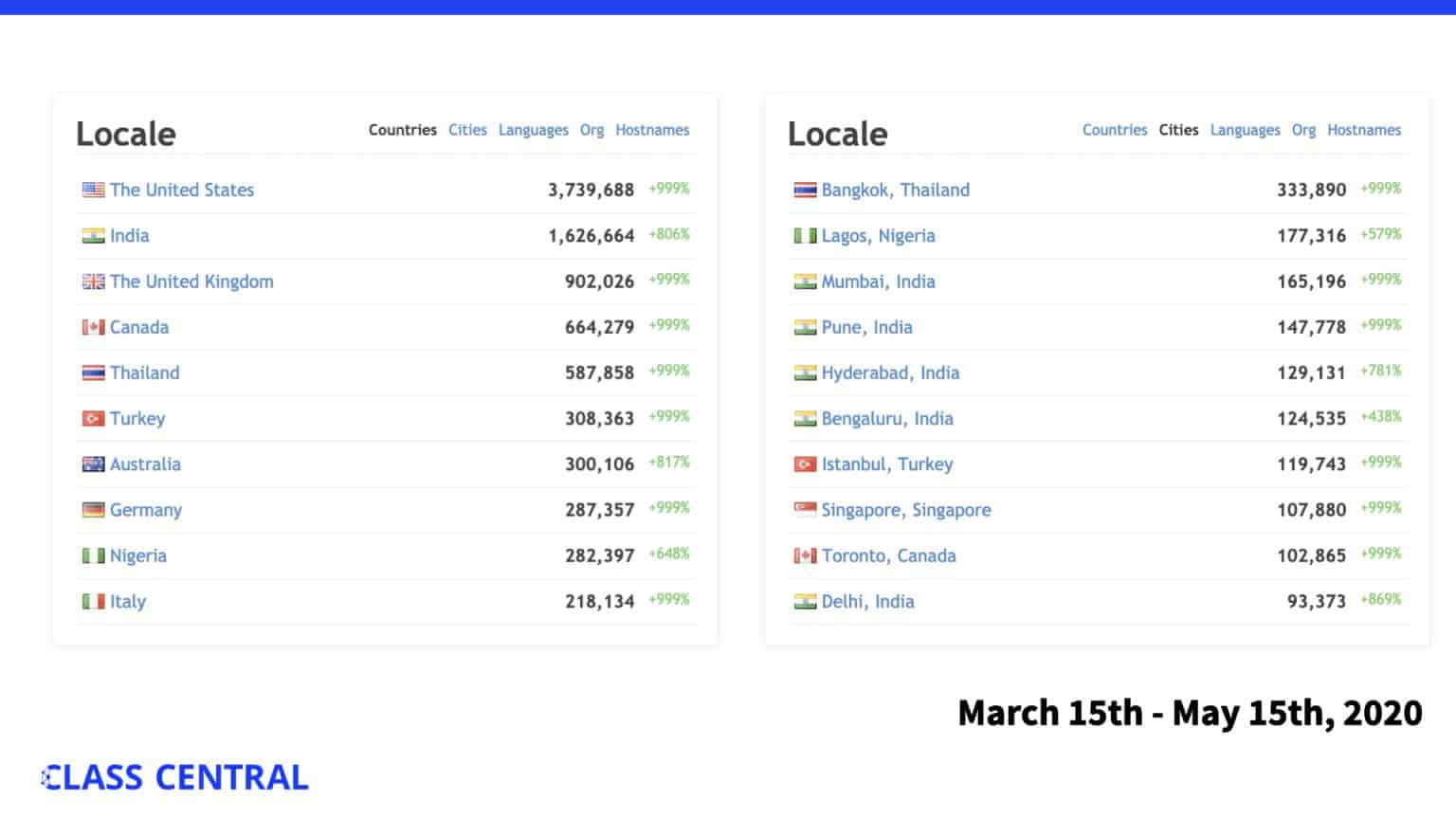The height and width of the screenshot is (819, 1456).
Task: Click the Singapore flag icon
Action: [805, 510]
